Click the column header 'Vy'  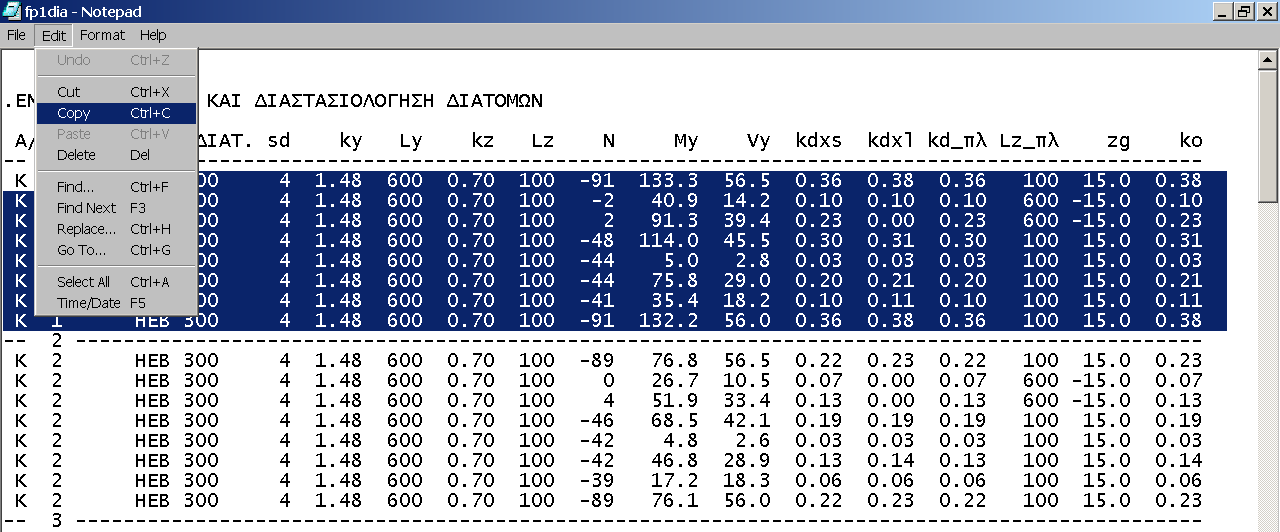coord(759,141)
